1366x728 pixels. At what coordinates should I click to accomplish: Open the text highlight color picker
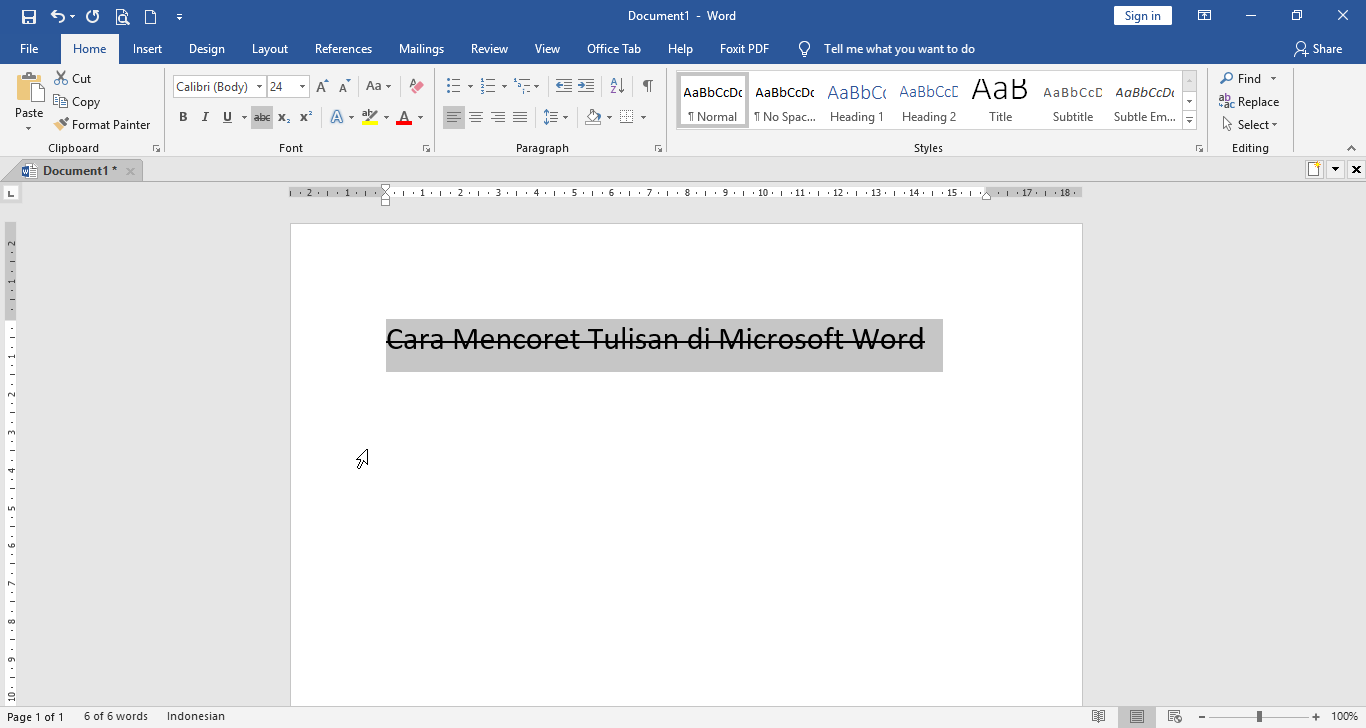(386, 117)
